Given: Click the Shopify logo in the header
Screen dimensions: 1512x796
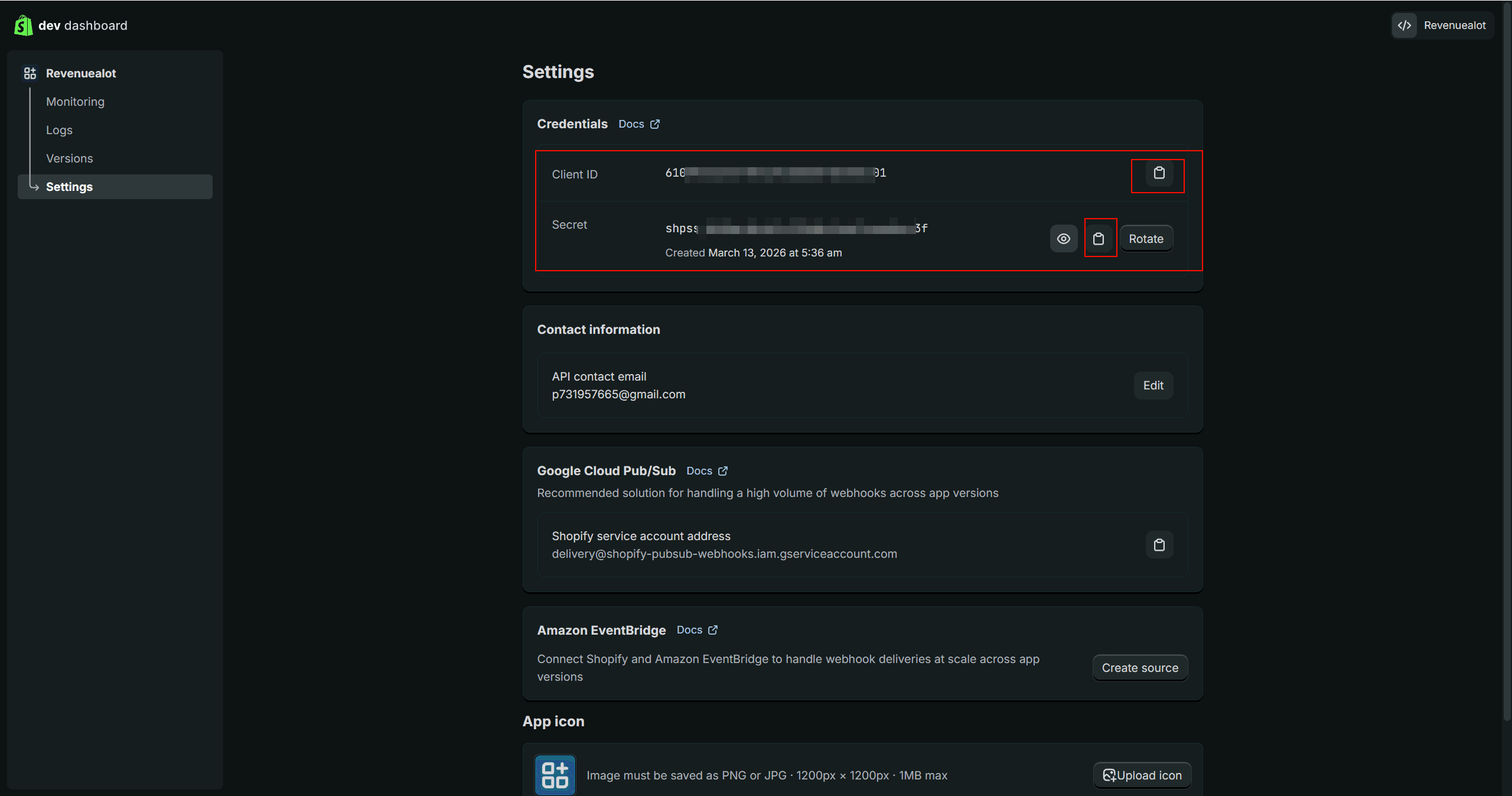Looking at the screenshot, I should point(23,25).
